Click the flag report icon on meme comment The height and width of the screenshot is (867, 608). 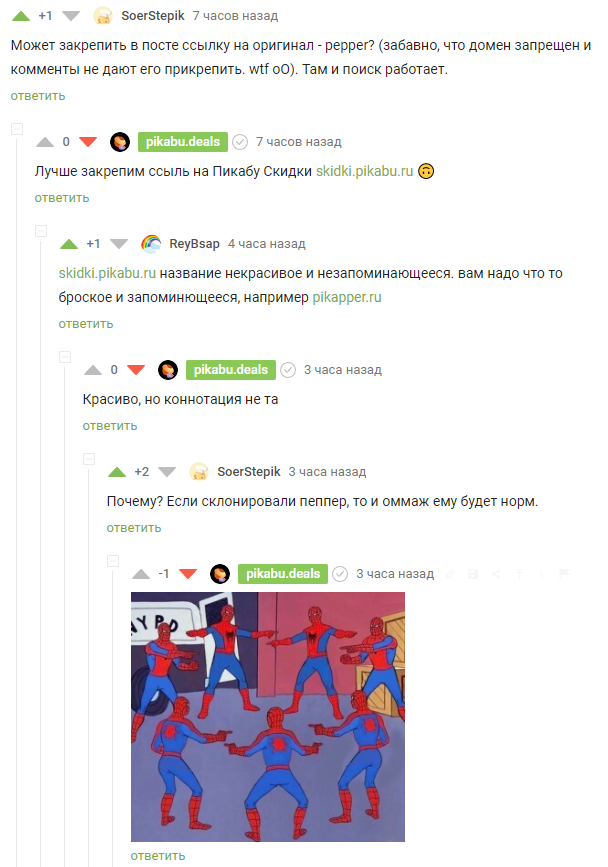tap(564, 574)
